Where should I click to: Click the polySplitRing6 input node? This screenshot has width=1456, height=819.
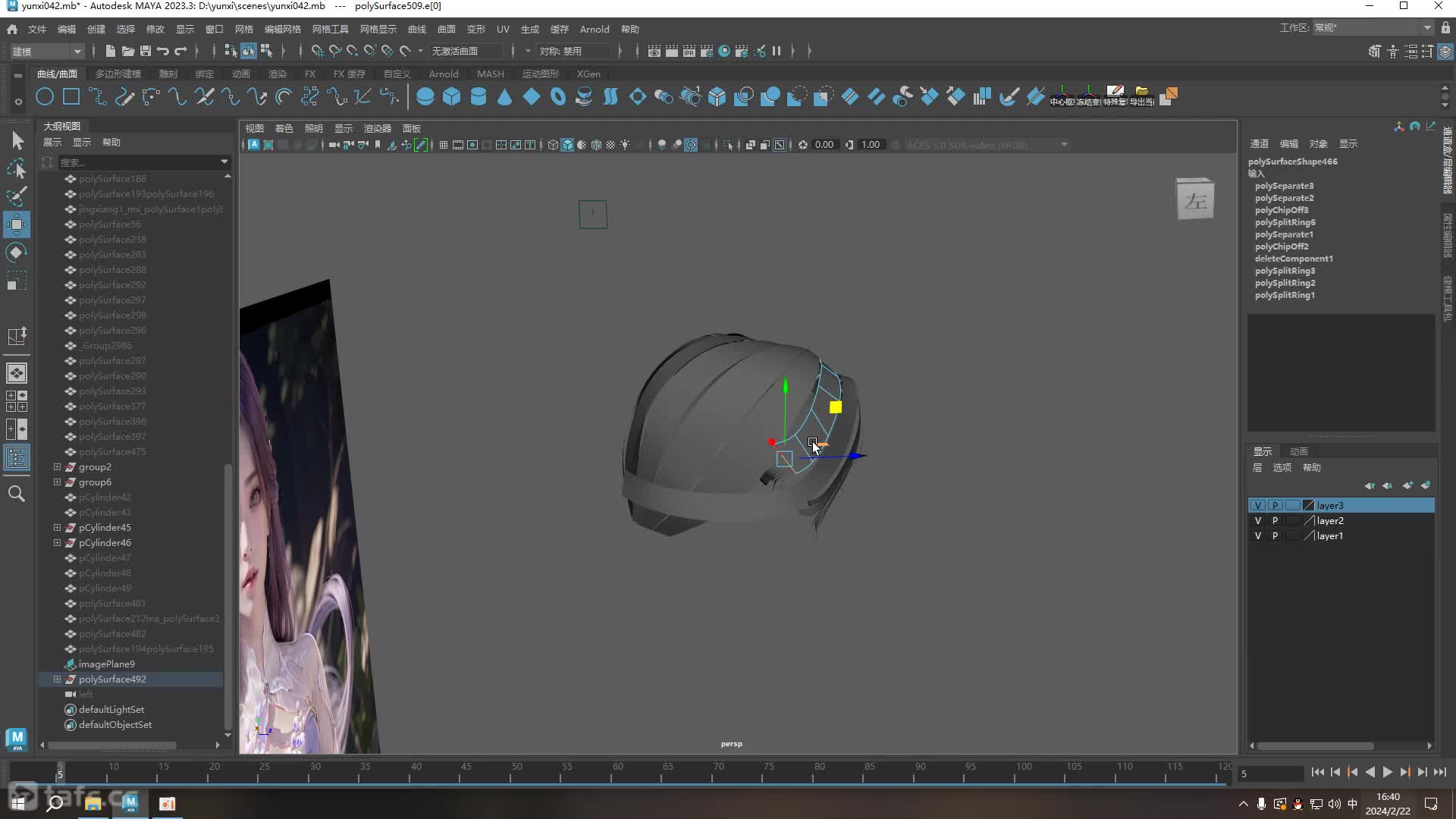point(1285,222)
